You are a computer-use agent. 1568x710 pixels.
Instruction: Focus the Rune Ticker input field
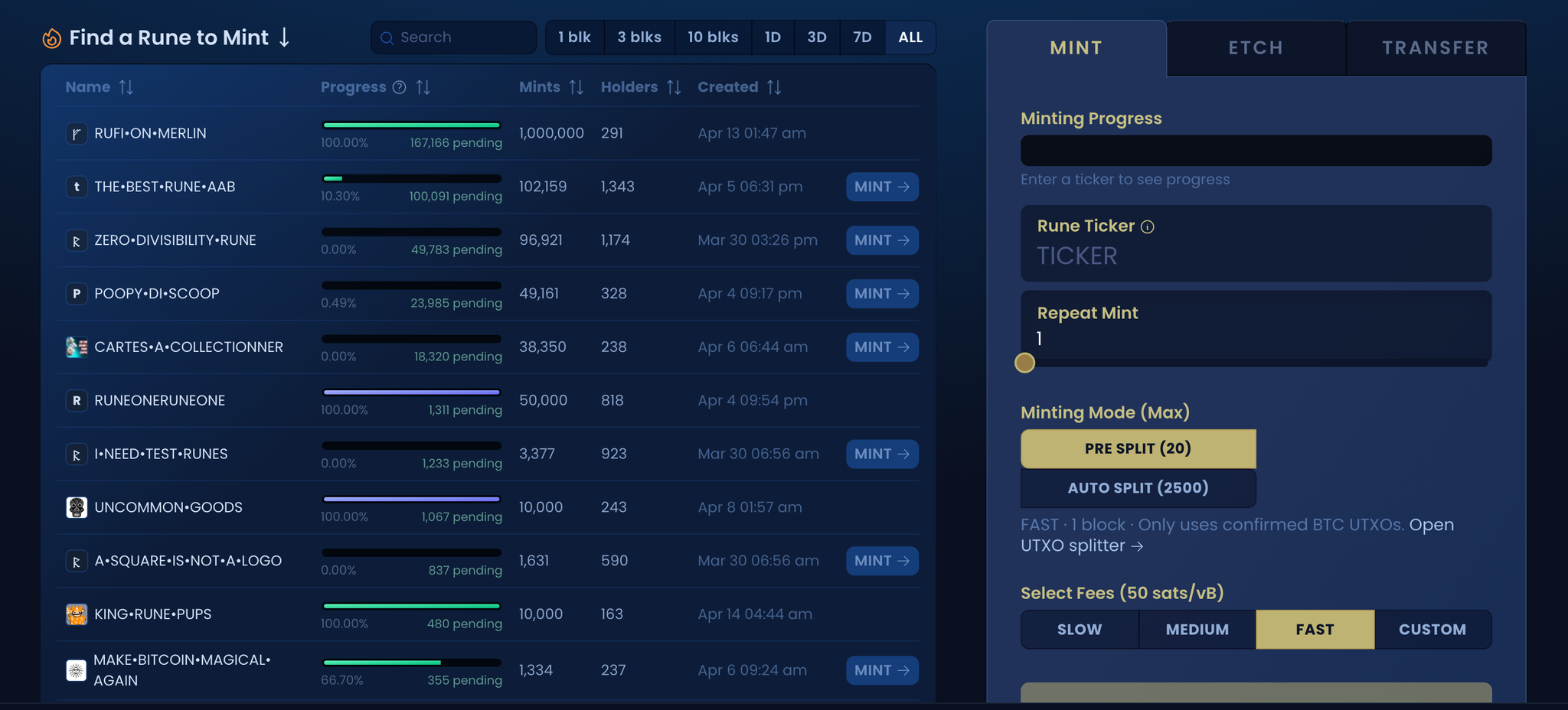pos(1256,256)
